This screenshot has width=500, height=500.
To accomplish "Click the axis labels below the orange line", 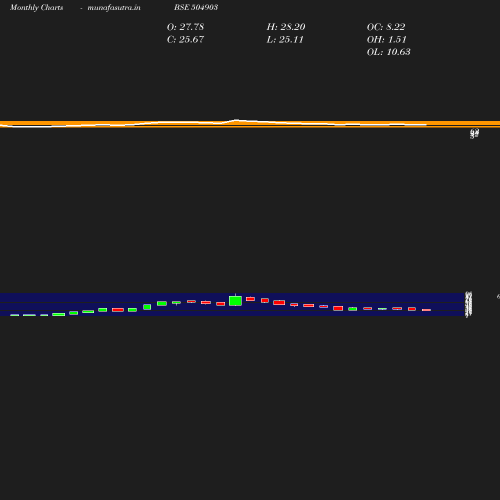I will [475, 134].
